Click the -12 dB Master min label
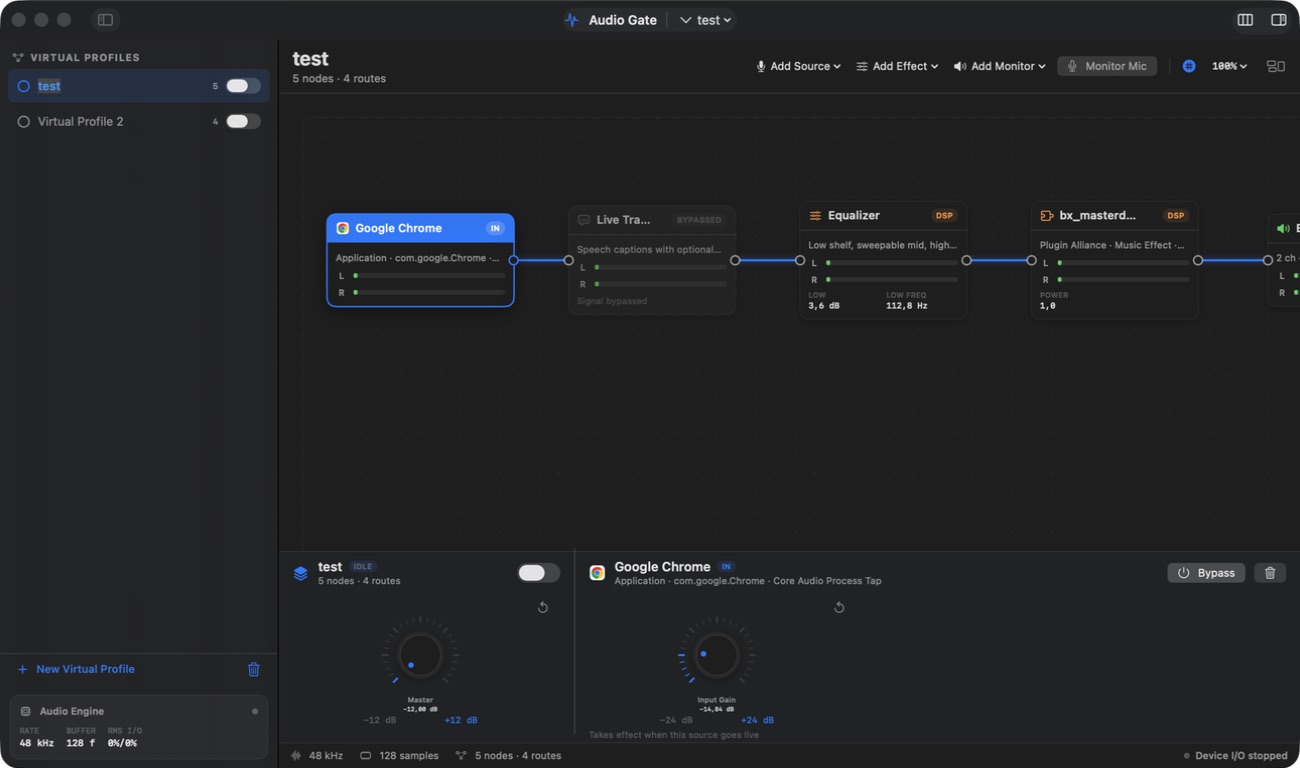Viewport: 1300px width, 768px height. coord(379,720)
